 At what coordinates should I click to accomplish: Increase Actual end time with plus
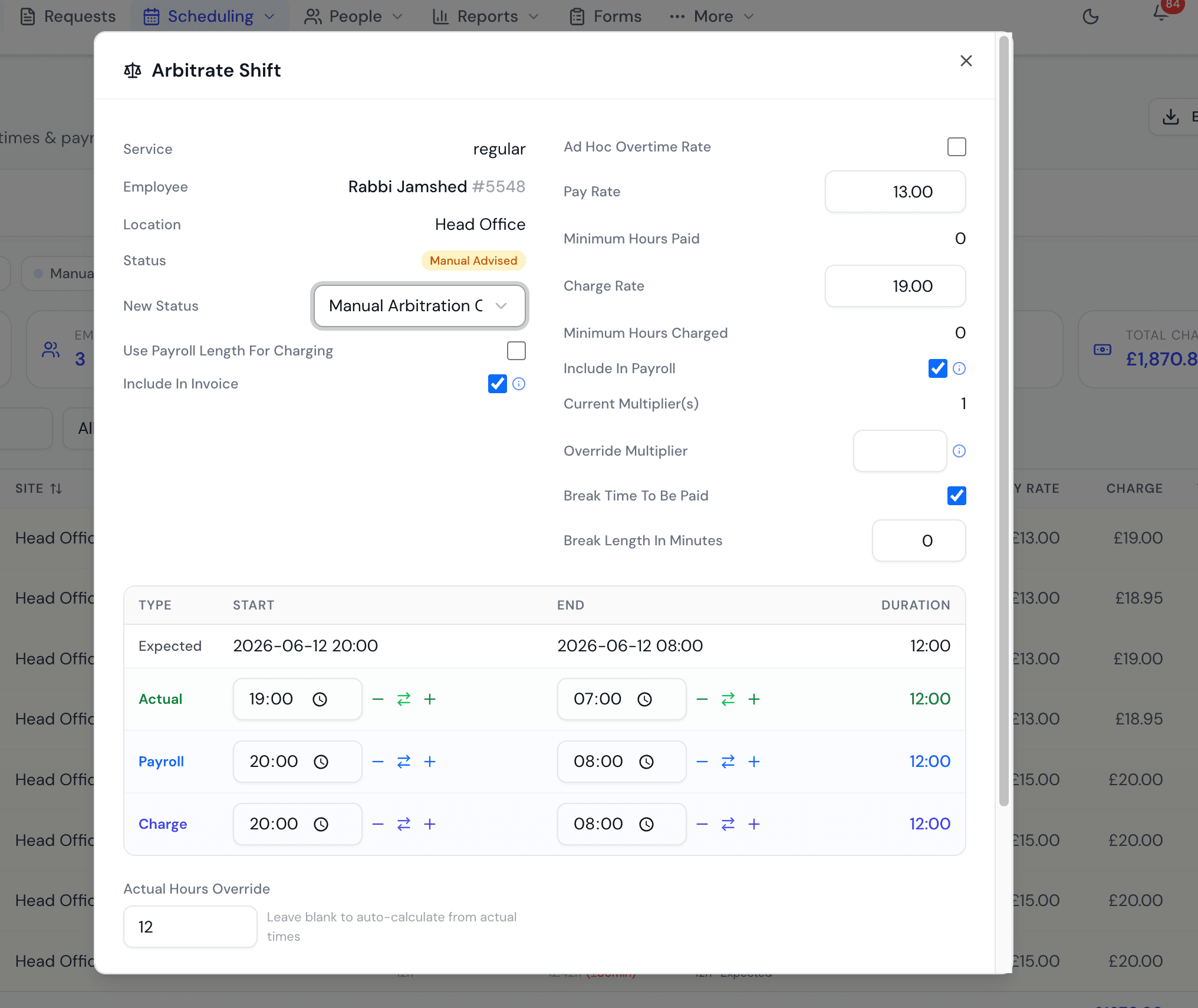coord(754,699)
